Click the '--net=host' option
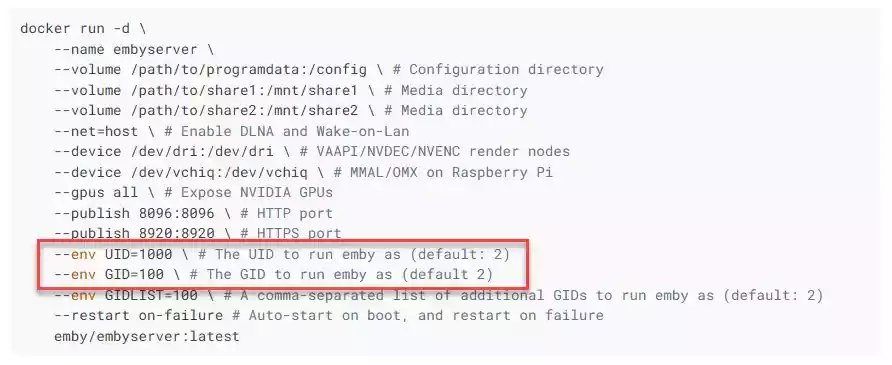Screen dimensions: 892x365 [96, 131]
